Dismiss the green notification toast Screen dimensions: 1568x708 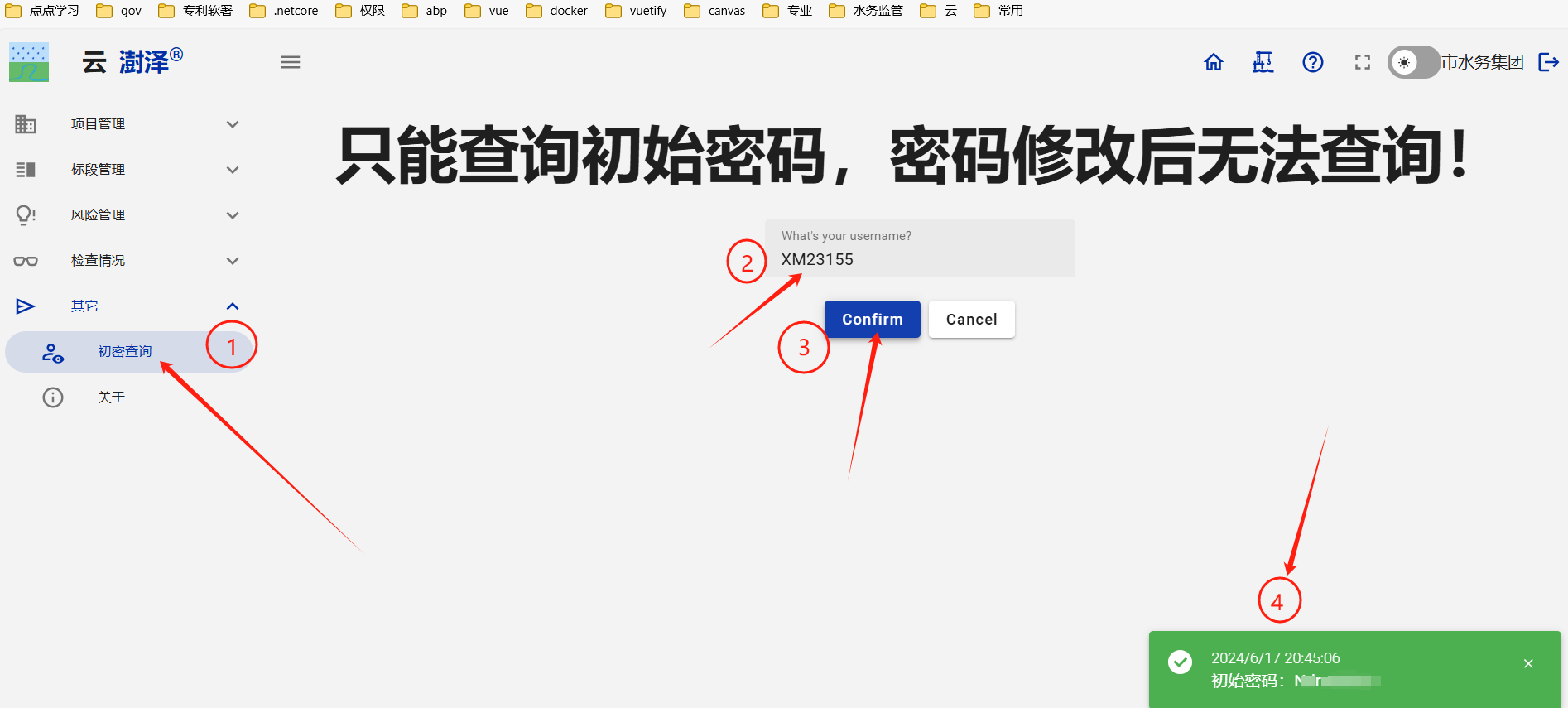point(1528,663)
